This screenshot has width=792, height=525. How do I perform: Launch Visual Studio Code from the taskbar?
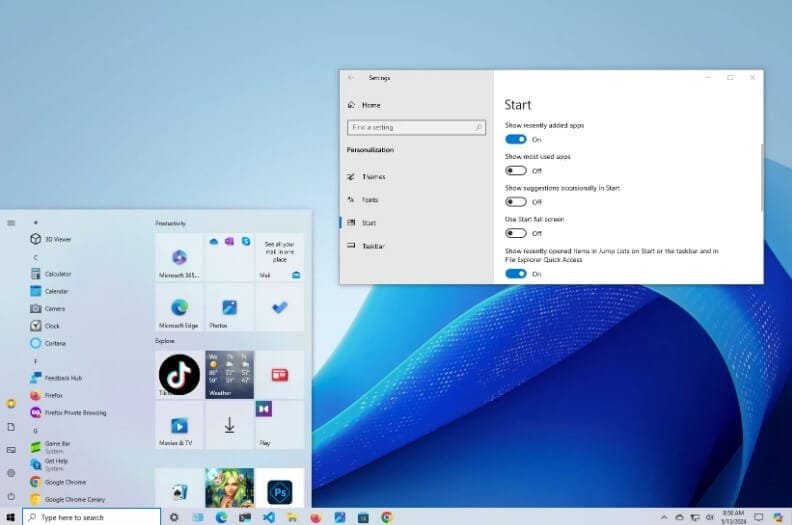click(x=269, y=517)
